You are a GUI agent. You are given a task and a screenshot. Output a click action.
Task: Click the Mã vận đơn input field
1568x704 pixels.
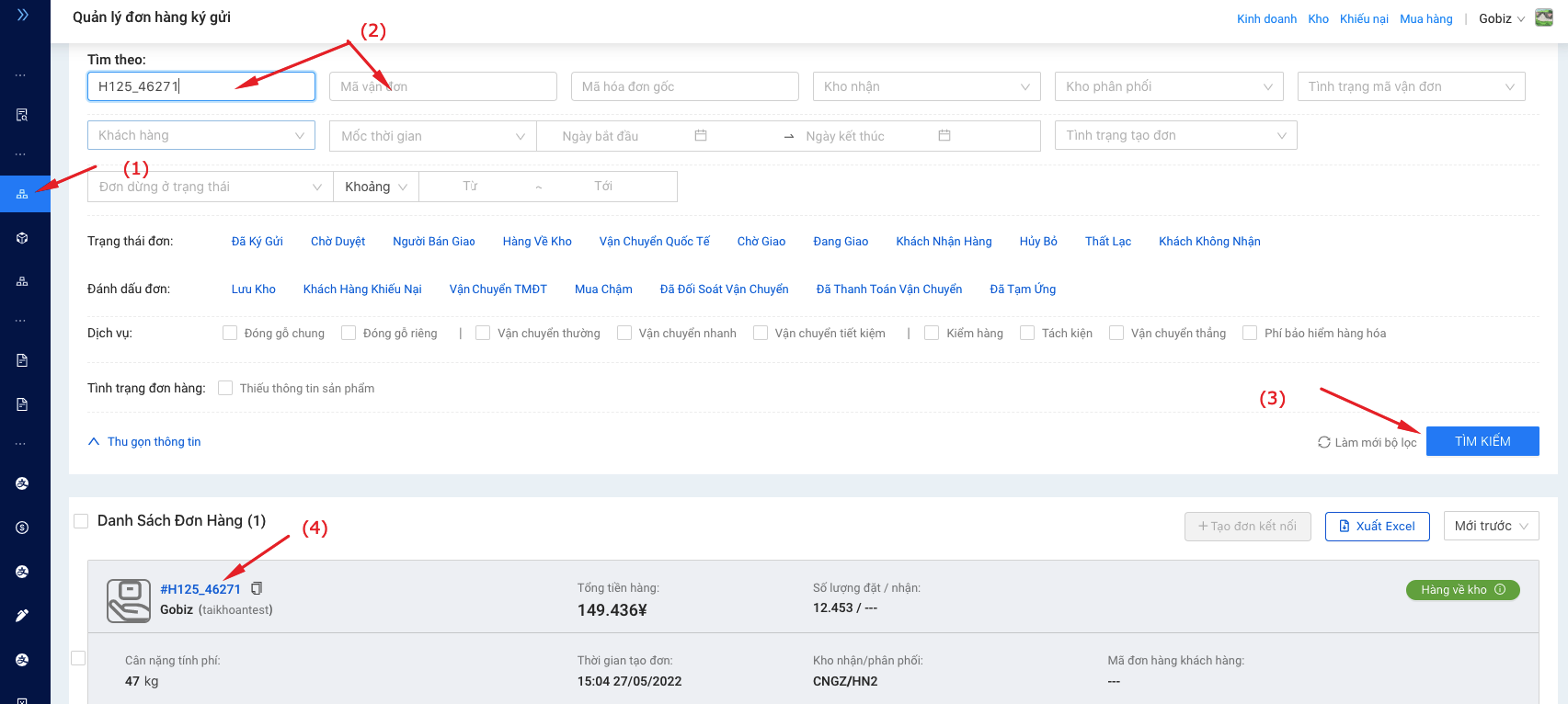point(442,86)
